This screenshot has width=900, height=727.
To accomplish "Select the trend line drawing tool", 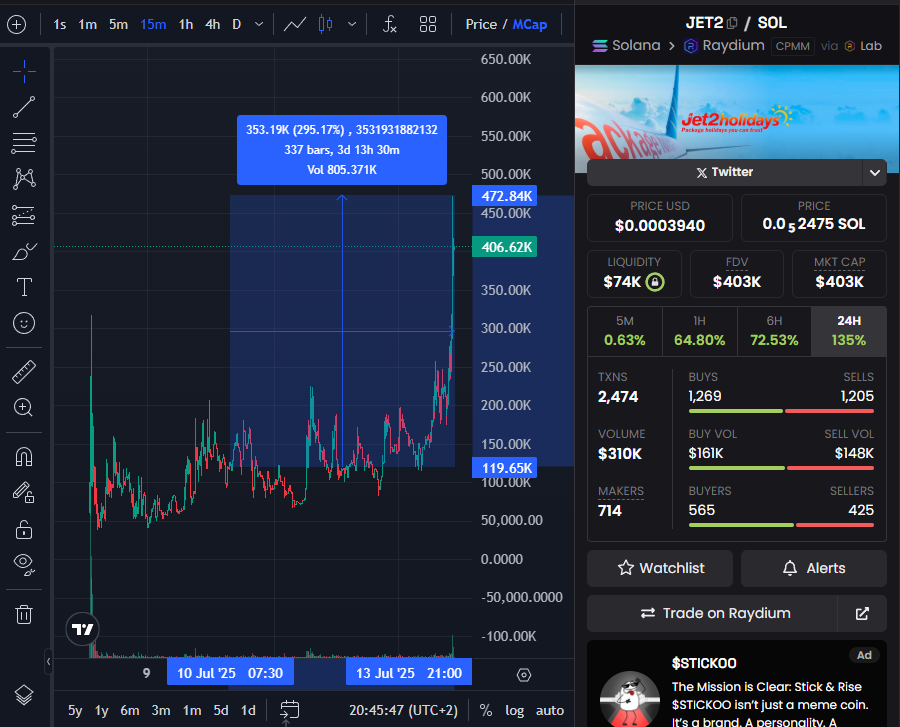I will [x=24, y=107].
